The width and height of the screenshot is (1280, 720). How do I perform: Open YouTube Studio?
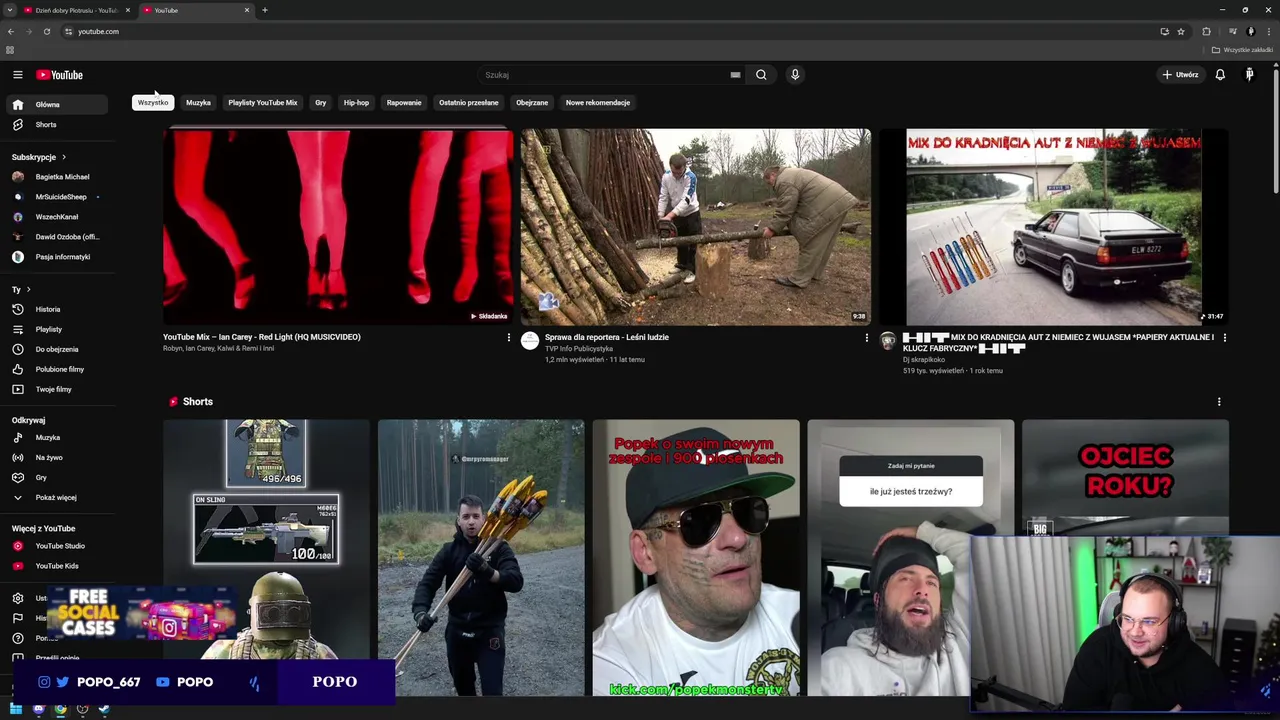56,546
